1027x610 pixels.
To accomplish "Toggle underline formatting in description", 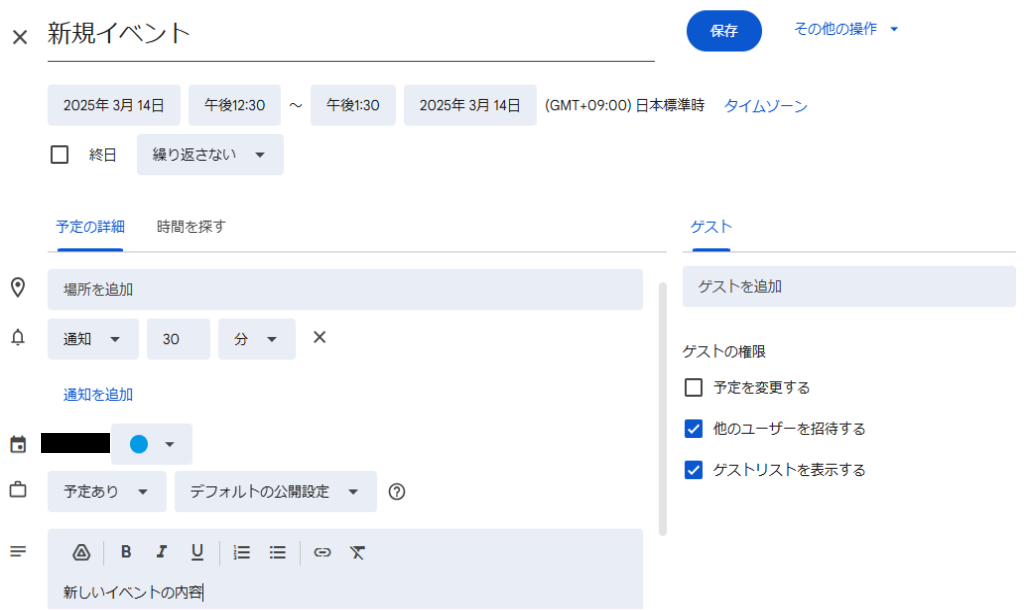I will pyautogui.click(x=197, y=552).
